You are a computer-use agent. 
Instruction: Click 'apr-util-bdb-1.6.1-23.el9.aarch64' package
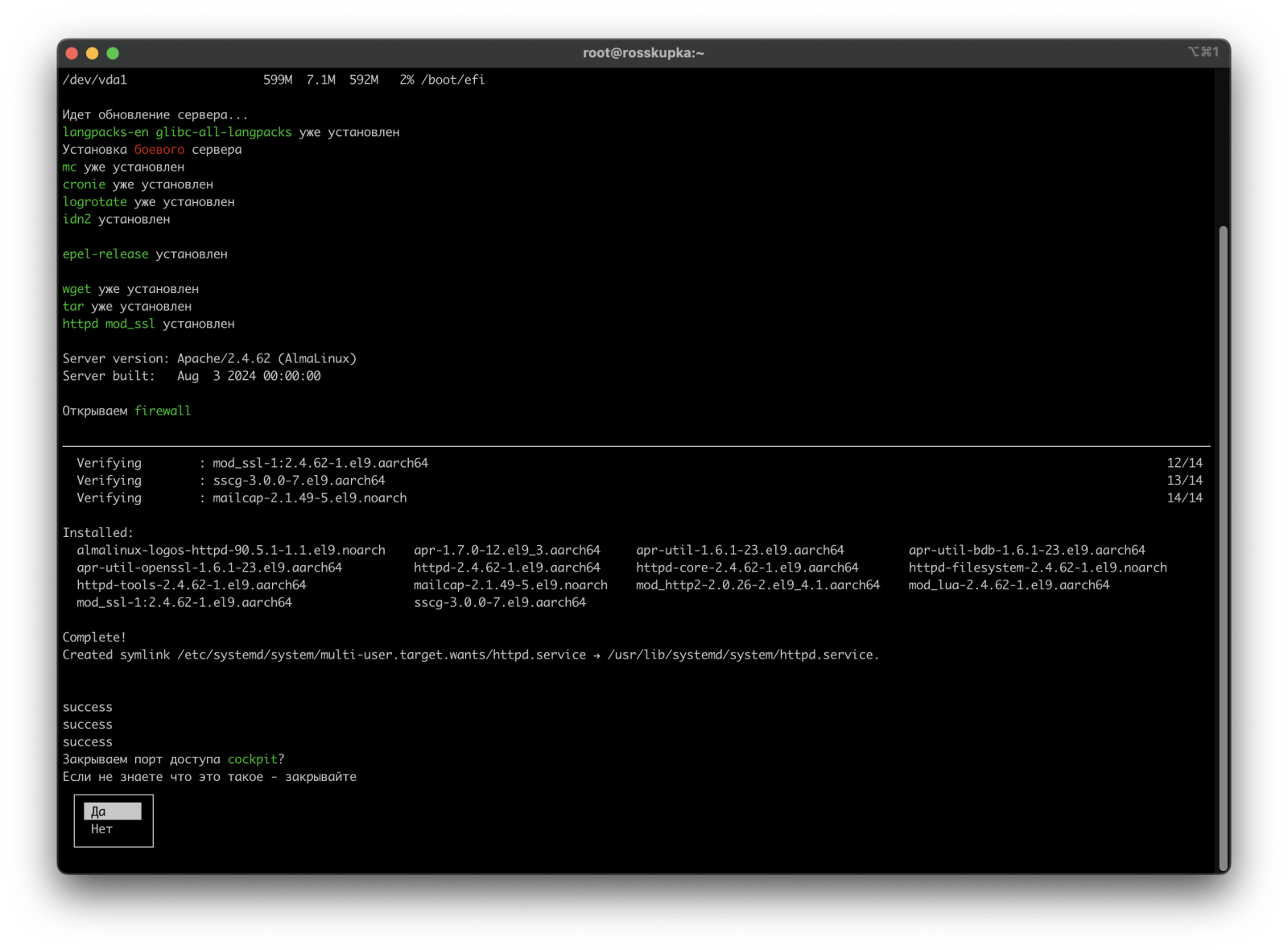click(x=1026, y=551)
